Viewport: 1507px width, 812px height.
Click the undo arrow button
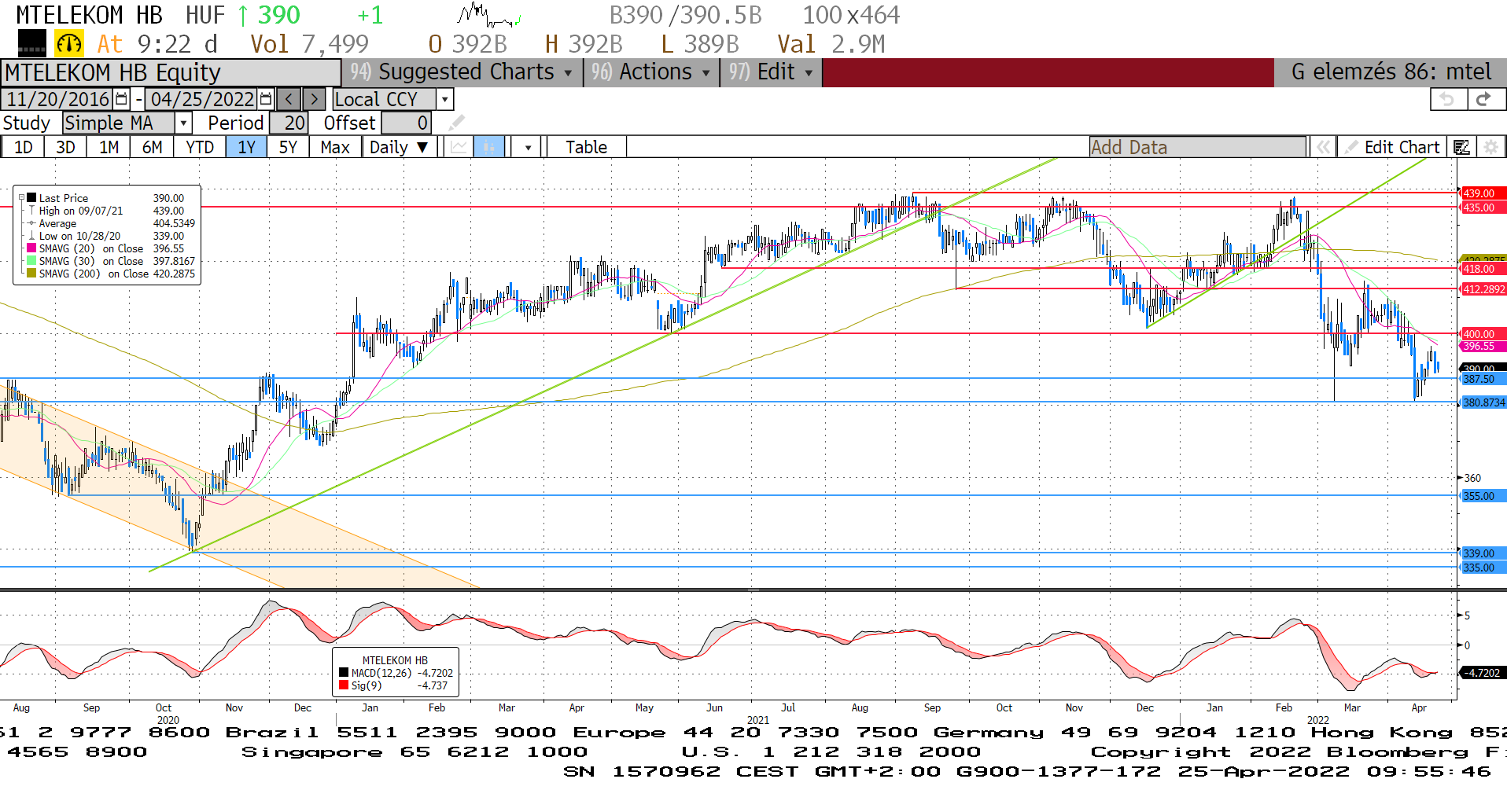pos(1448,99)
